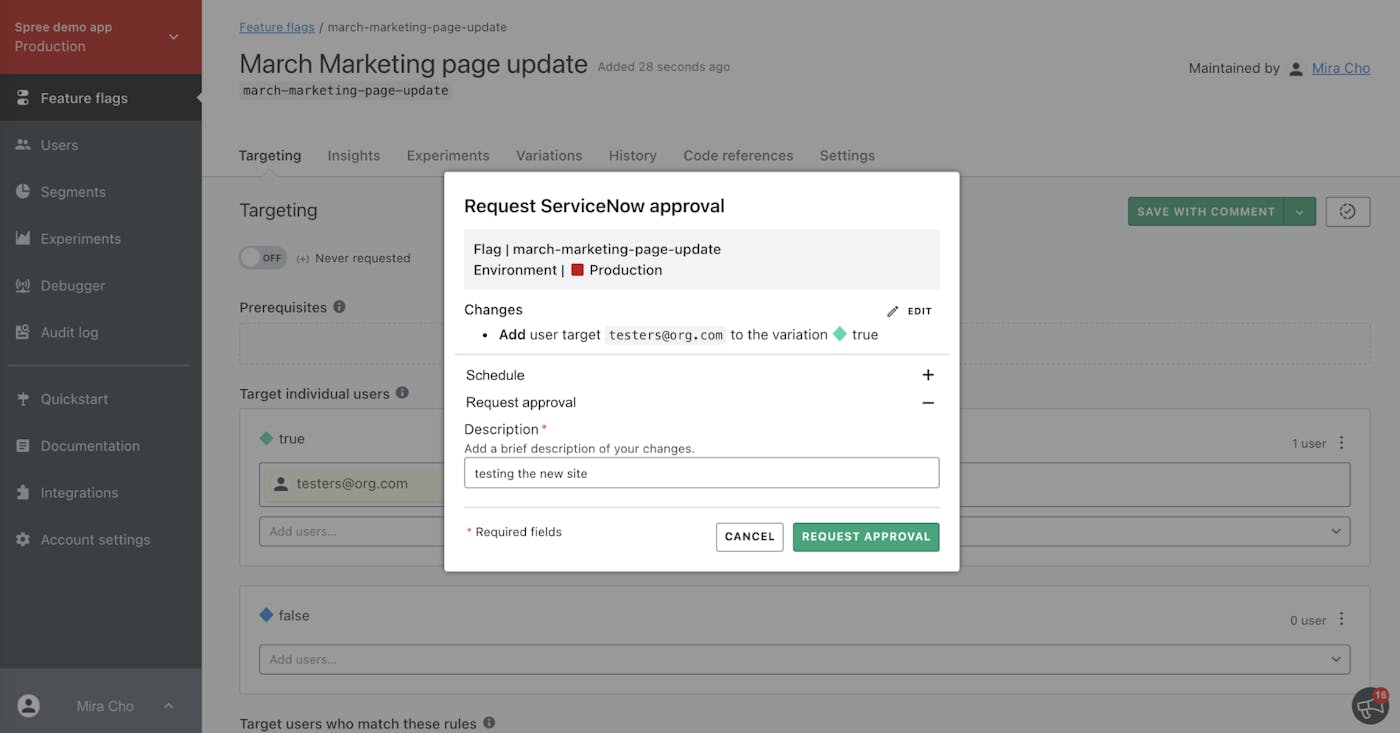
Task: Click the Request Approval button
Action: (x=866, y=537)
